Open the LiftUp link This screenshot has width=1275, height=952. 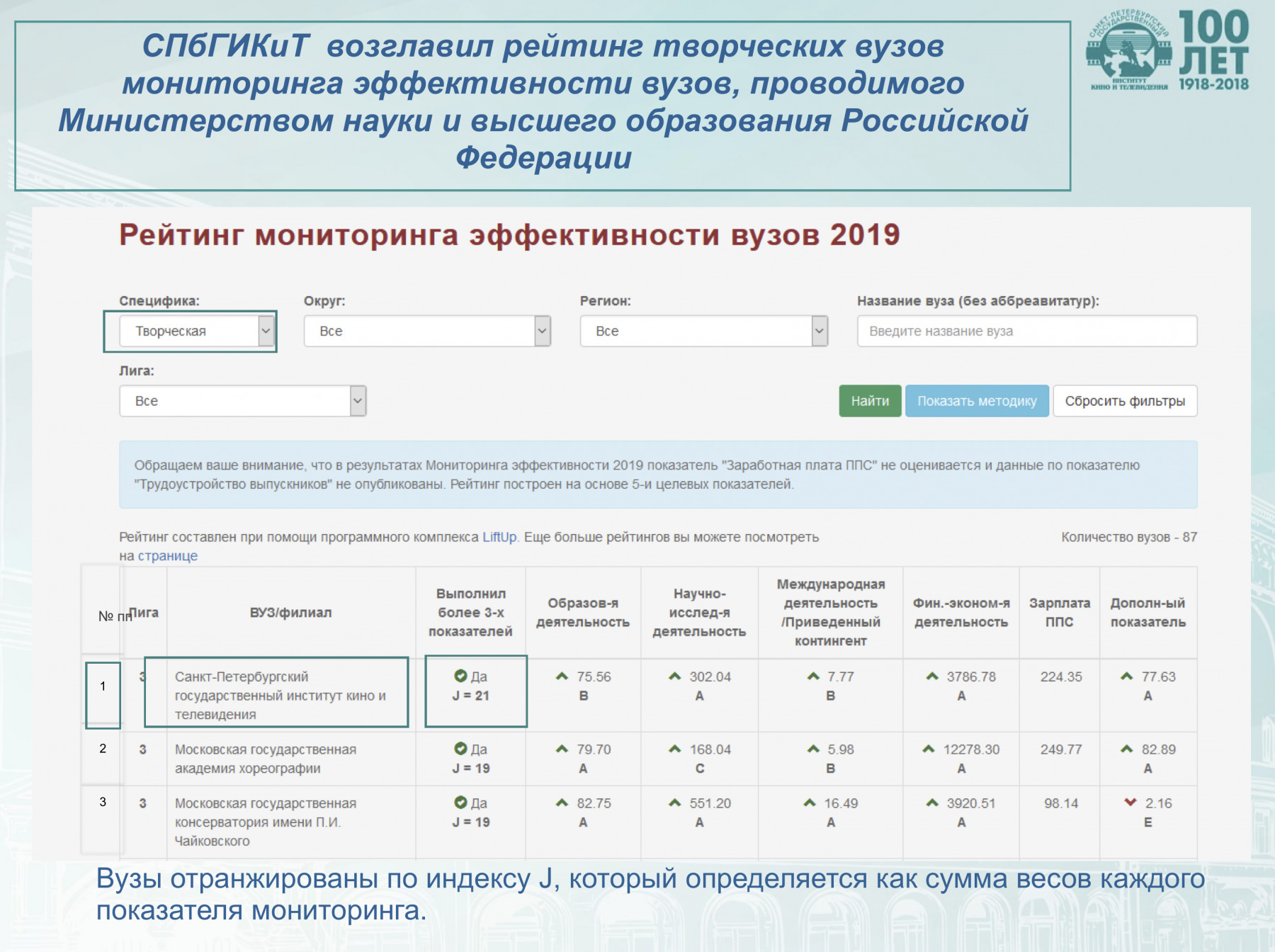coord(499,537)
